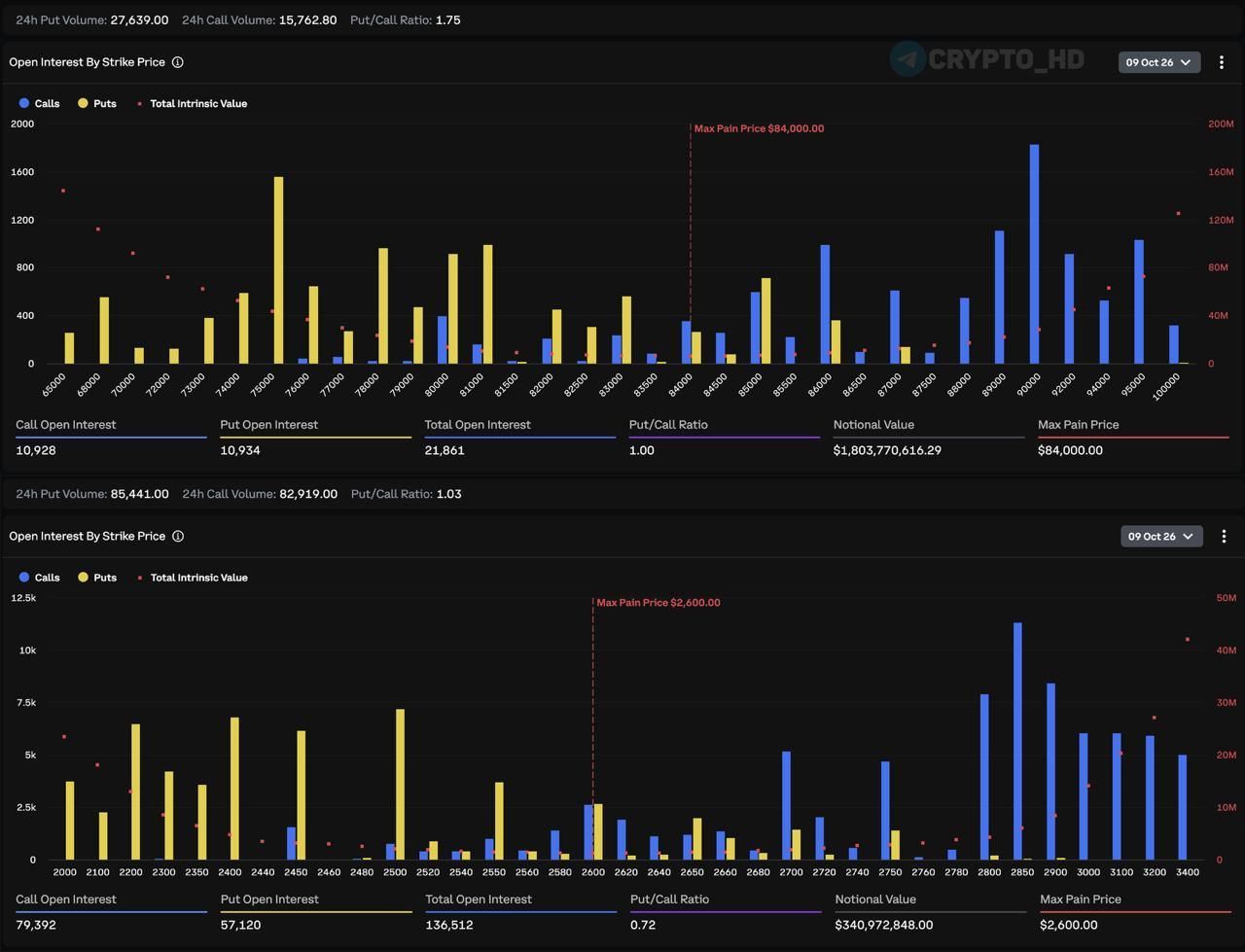This screenshot has width=1245, height=952.
Task: Hide Total Intrinsic Value in the $84,000 max-pain chart
Action: click(193, 103)
